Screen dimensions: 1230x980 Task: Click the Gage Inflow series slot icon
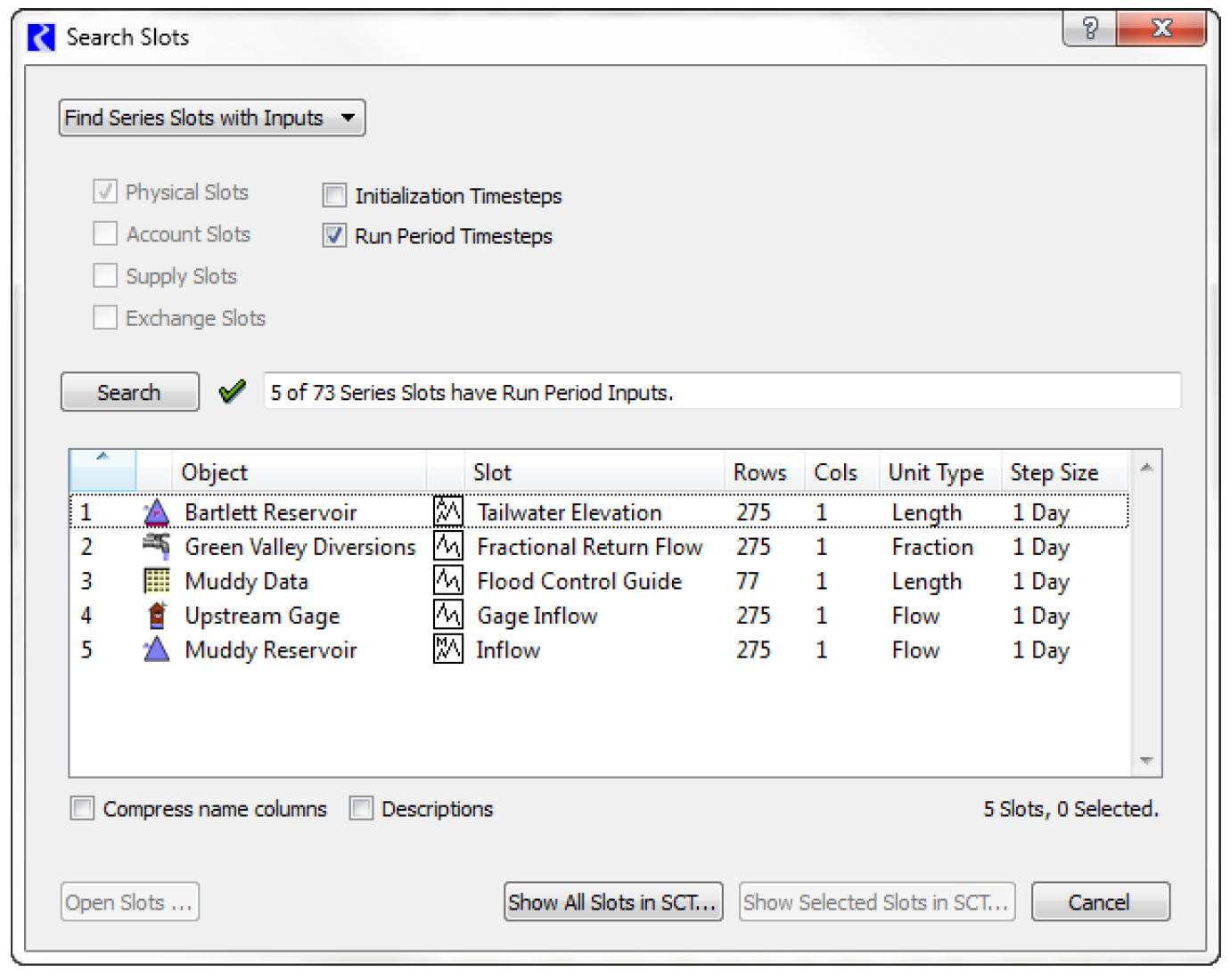click(x=447, y=616)
